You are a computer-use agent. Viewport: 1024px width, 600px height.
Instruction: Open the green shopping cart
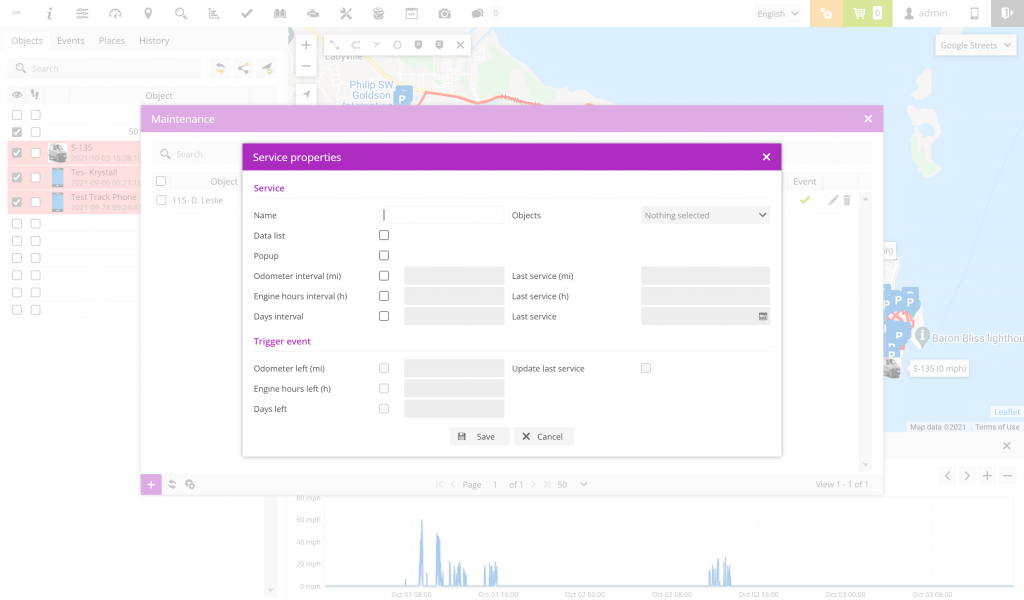867,13
